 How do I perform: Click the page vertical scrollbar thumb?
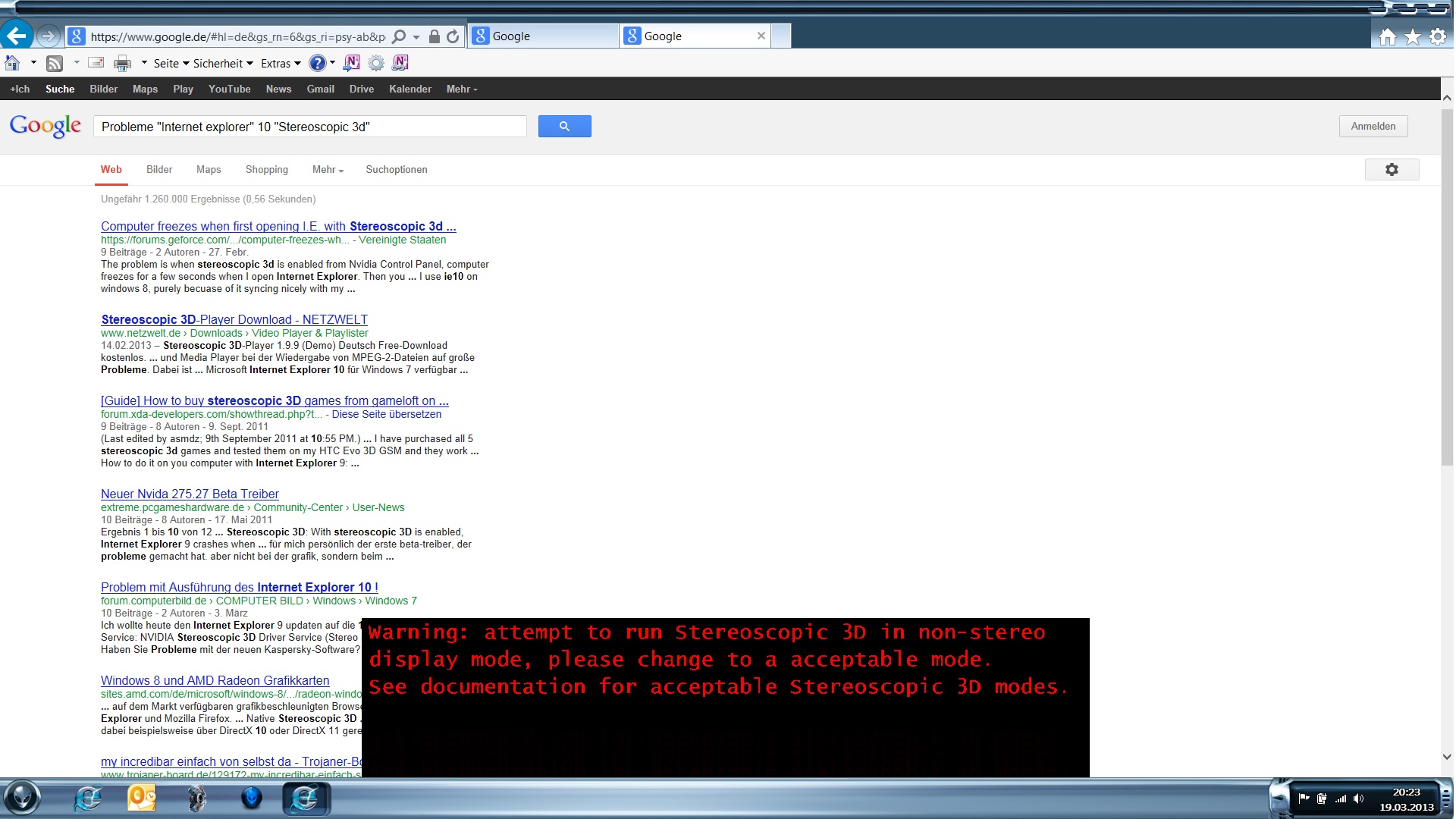point(1447,287)
